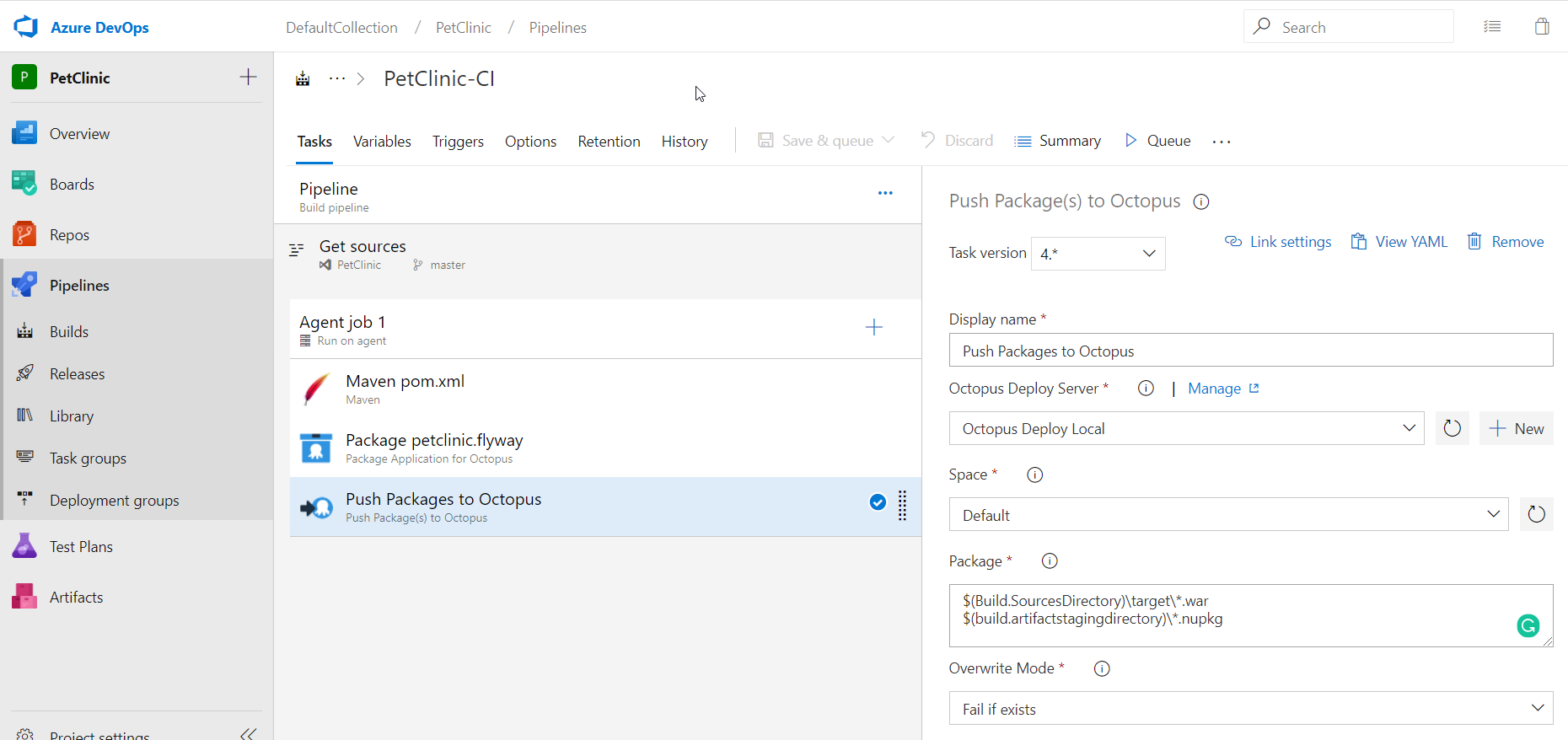The width and height of the screenshot is (1568, 740).
Task: Click info icon next to Package label
Action: click(1050, 561)
